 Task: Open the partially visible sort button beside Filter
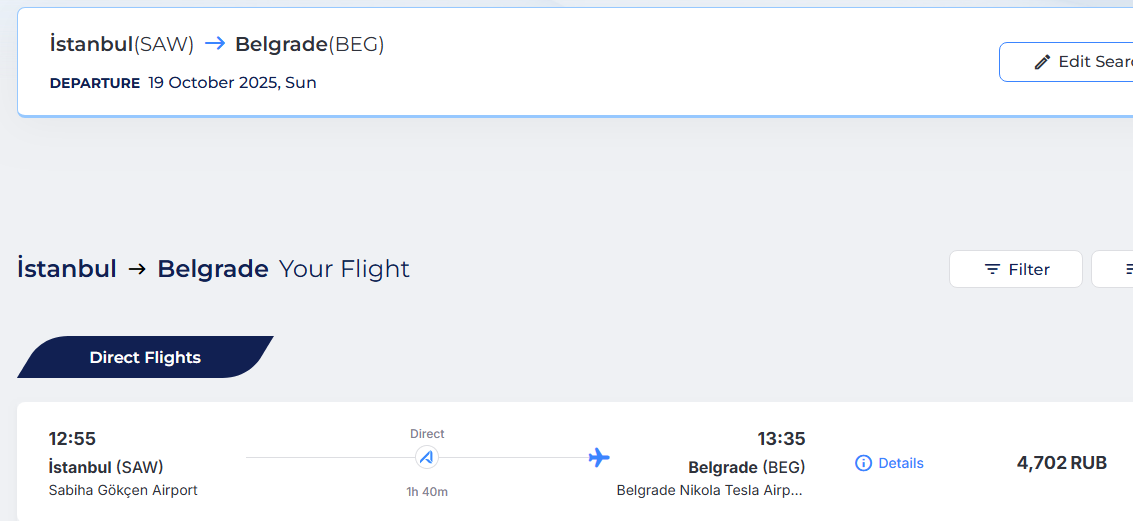(1112, 269)
